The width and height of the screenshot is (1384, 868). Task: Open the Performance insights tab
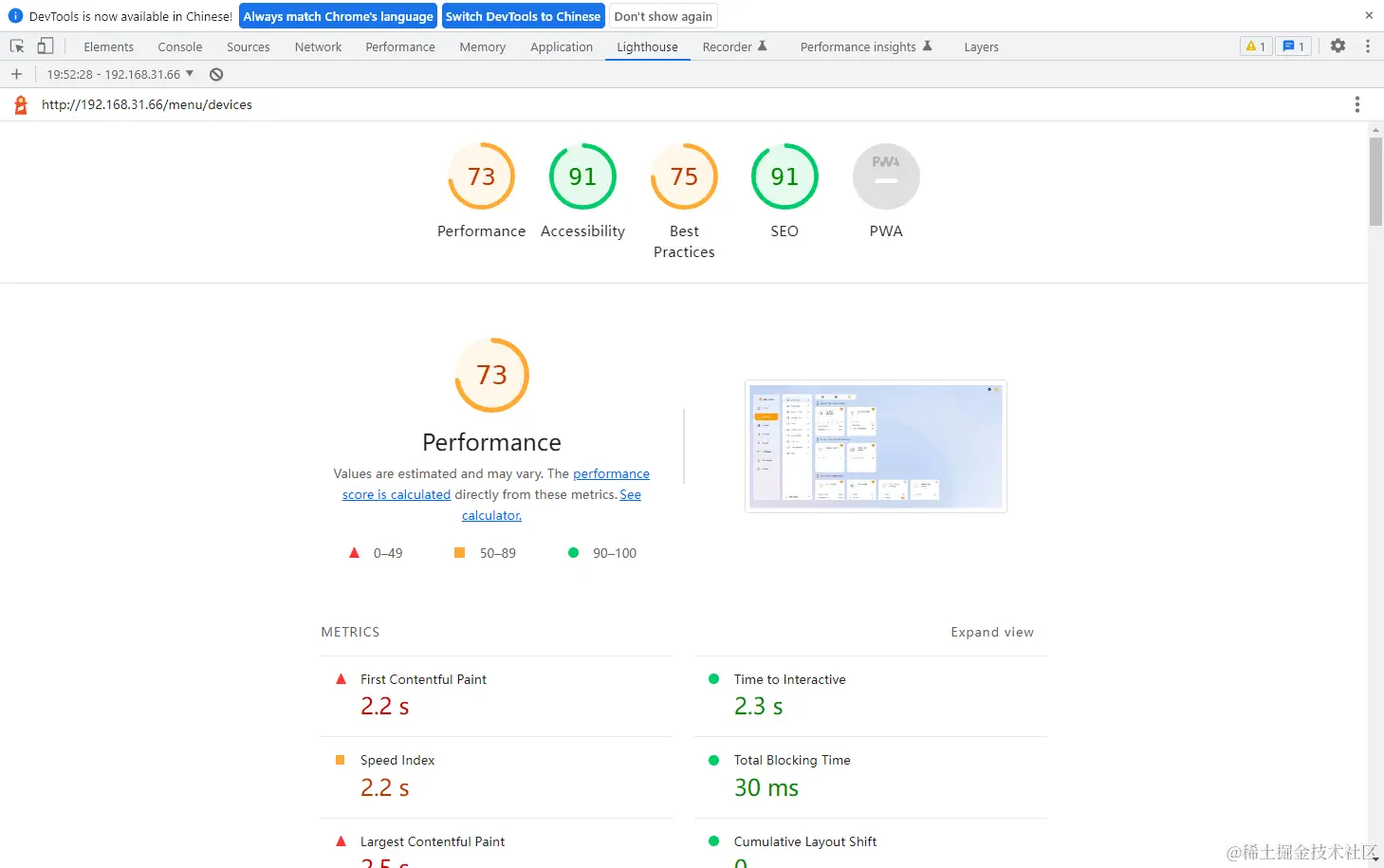(866, 46)
